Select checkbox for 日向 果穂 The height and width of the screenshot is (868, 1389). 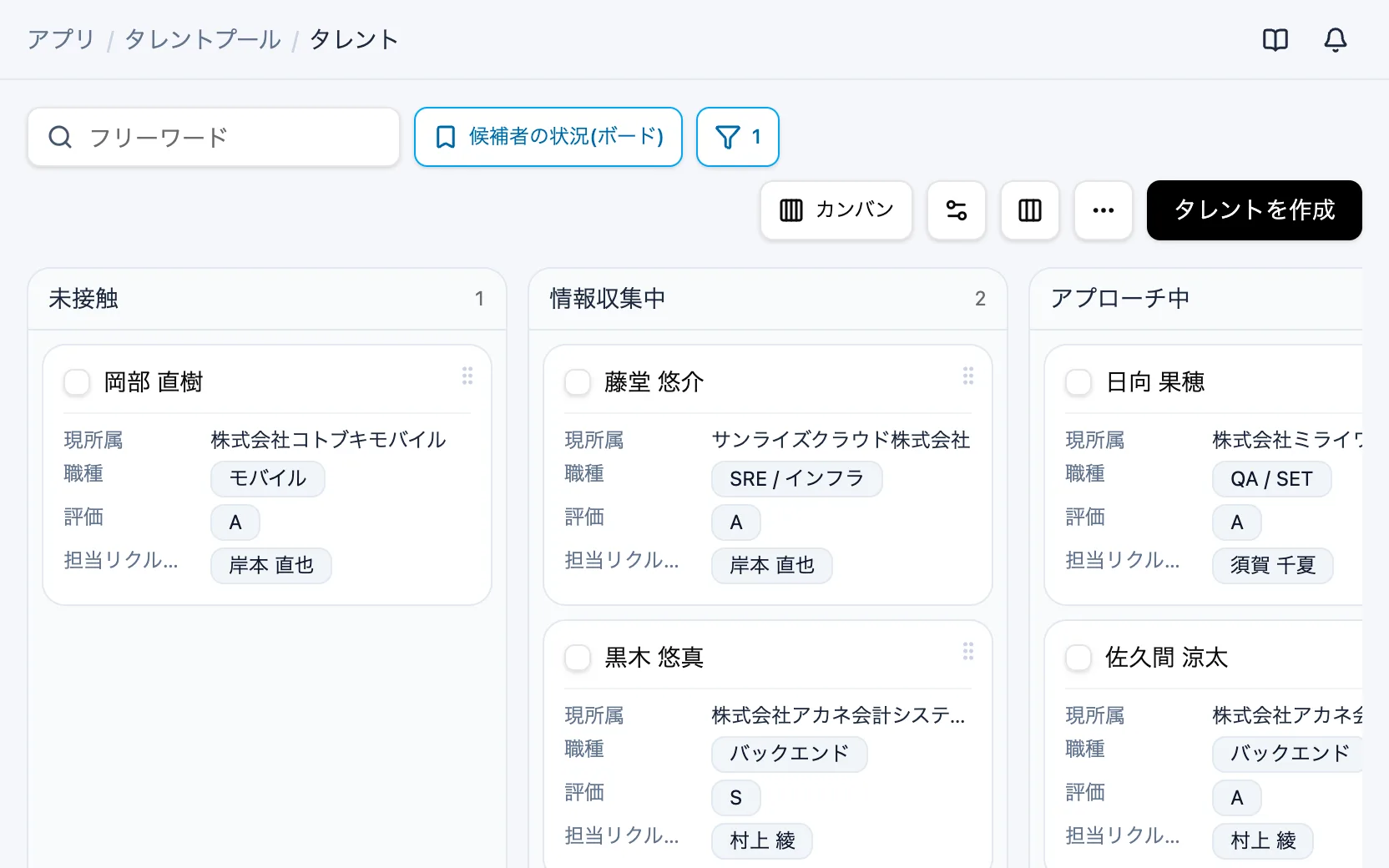coord(1078,382)
